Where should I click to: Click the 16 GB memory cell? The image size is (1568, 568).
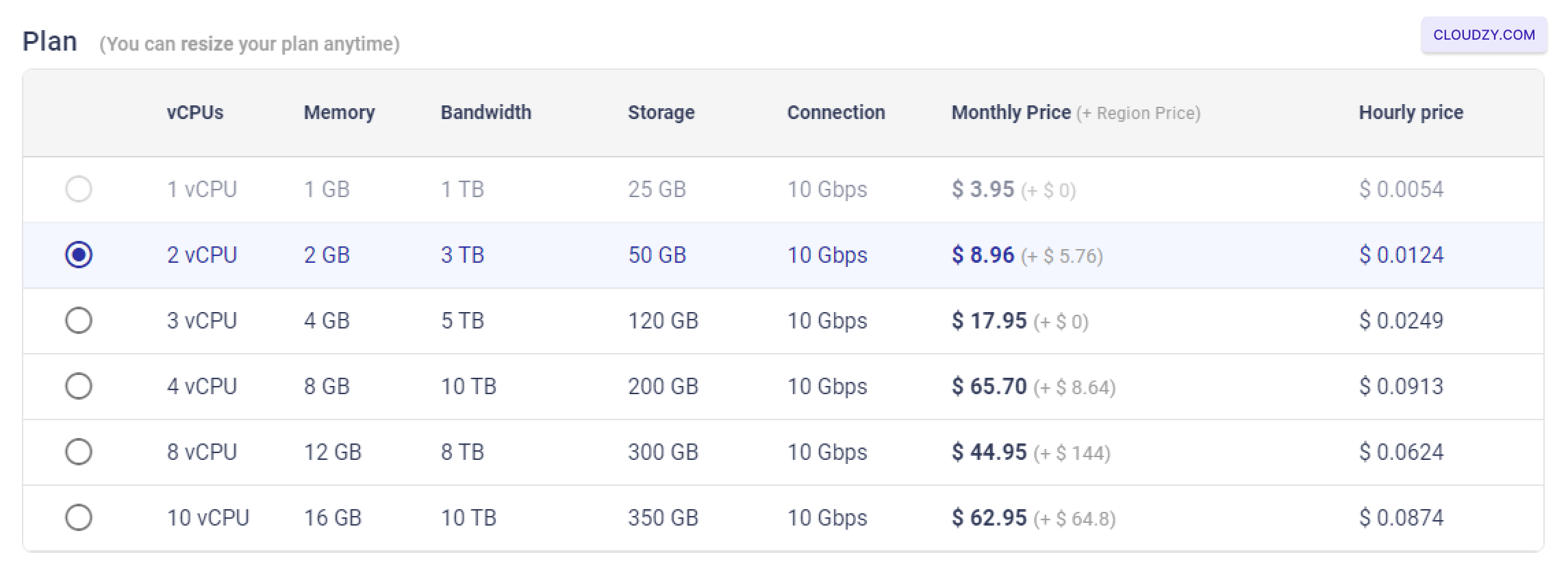pos(333,517)
